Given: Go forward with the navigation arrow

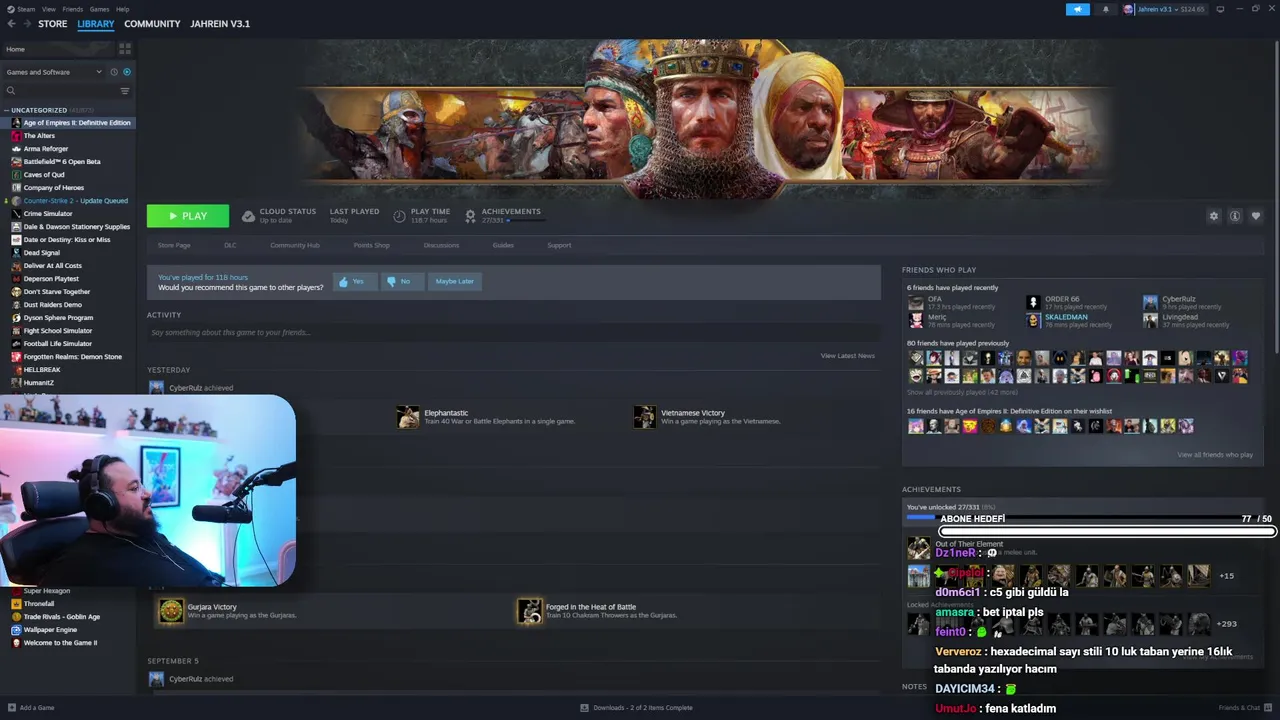Looking at the screenshot, I should 26,24.
